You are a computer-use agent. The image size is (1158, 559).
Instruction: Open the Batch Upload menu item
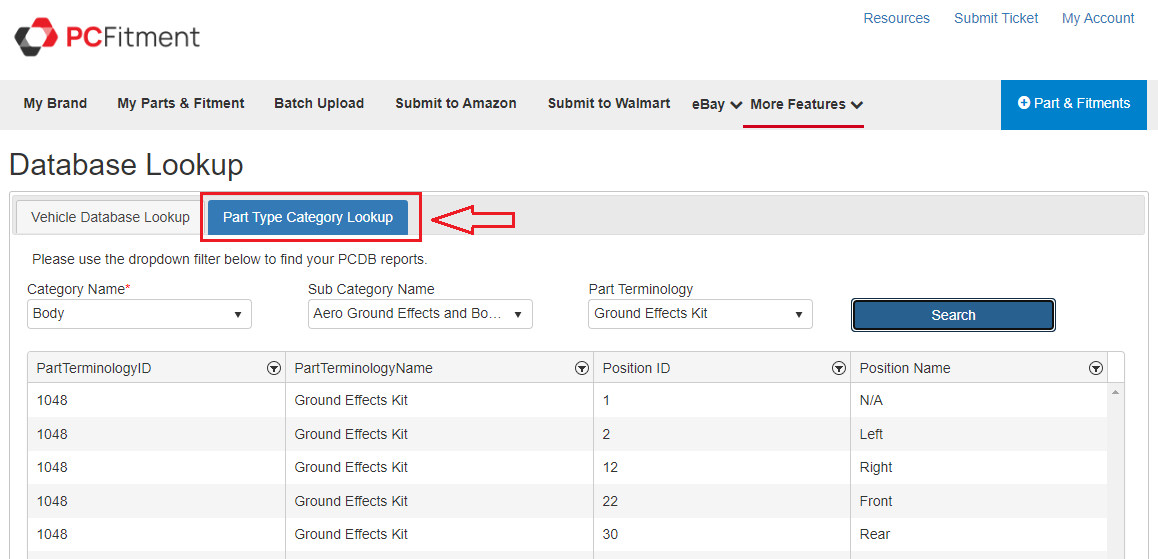tap(319, 103)
